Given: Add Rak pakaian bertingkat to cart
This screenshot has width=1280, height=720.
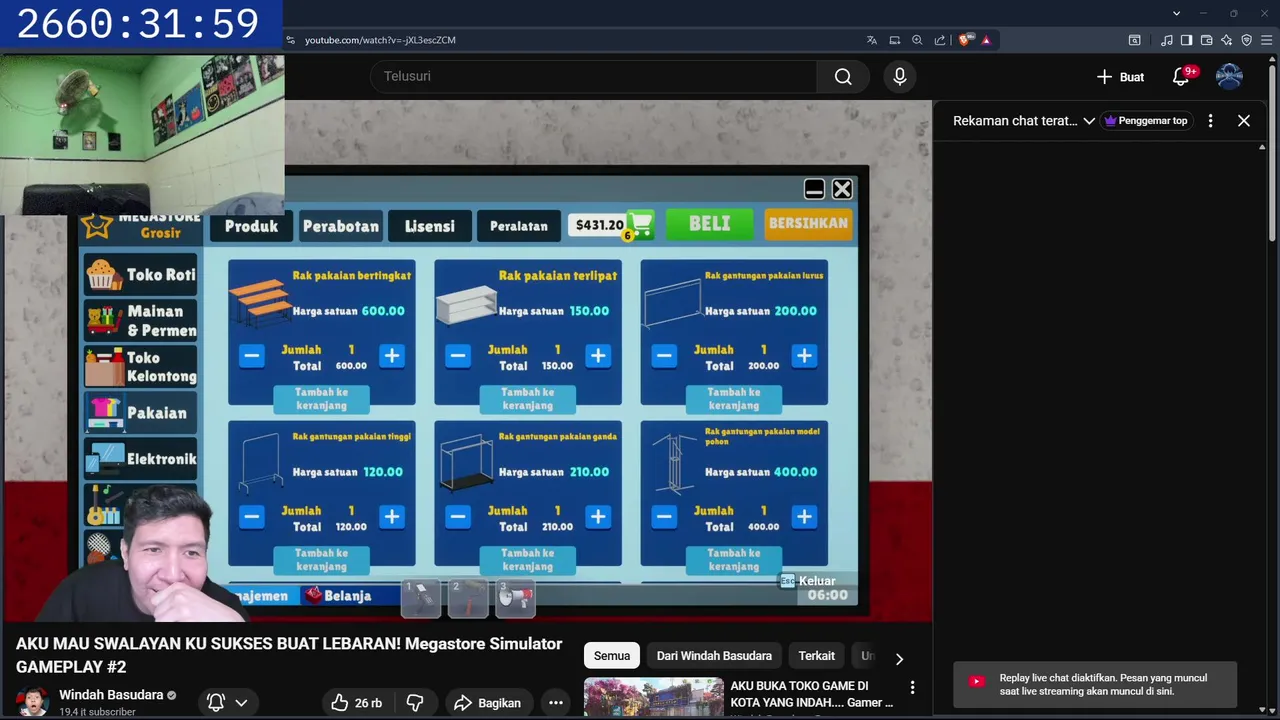Looking at the screenshot, I should tap(321, 399).
